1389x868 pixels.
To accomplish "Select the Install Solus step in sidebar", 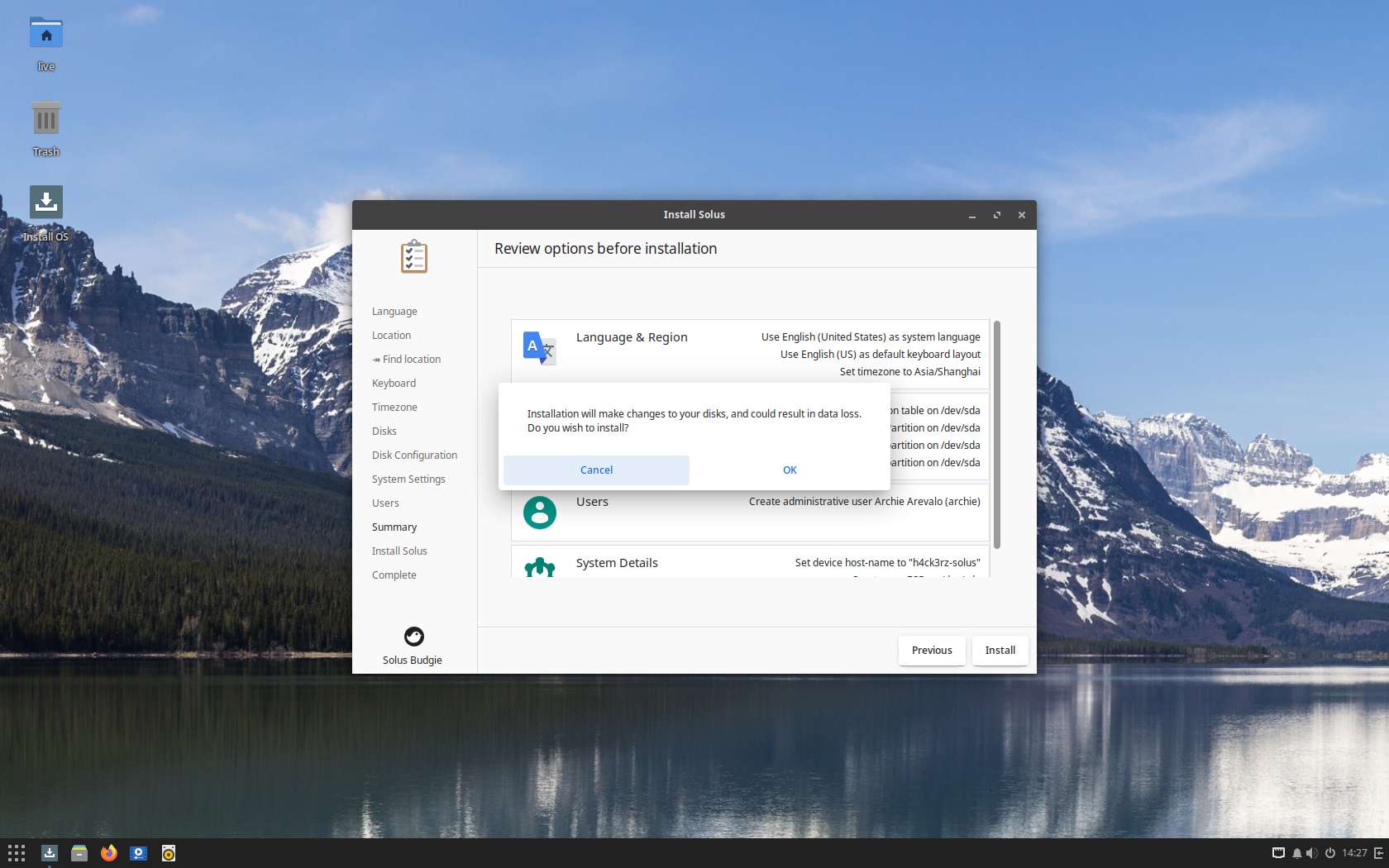I will coord(399,551).
